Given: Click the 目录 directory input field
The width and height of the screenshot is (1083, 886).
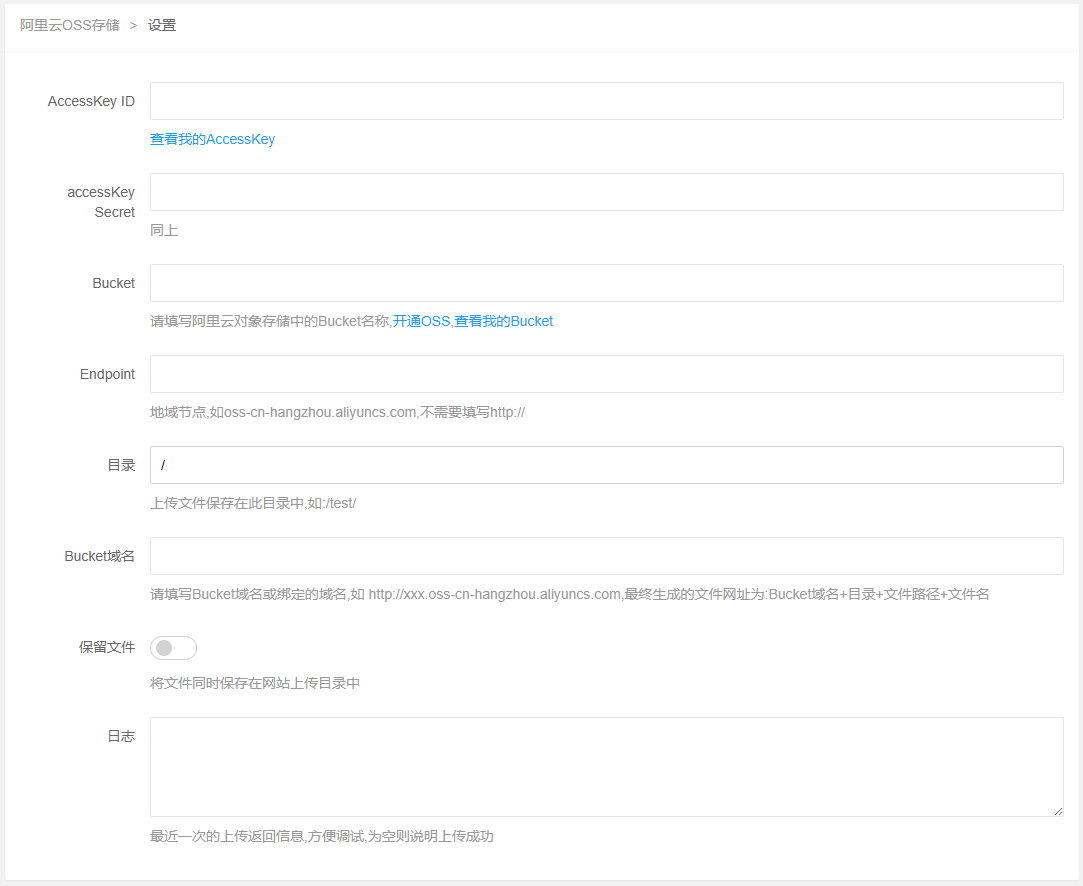Looking at the screenshot, I should (x=606, y=465).
